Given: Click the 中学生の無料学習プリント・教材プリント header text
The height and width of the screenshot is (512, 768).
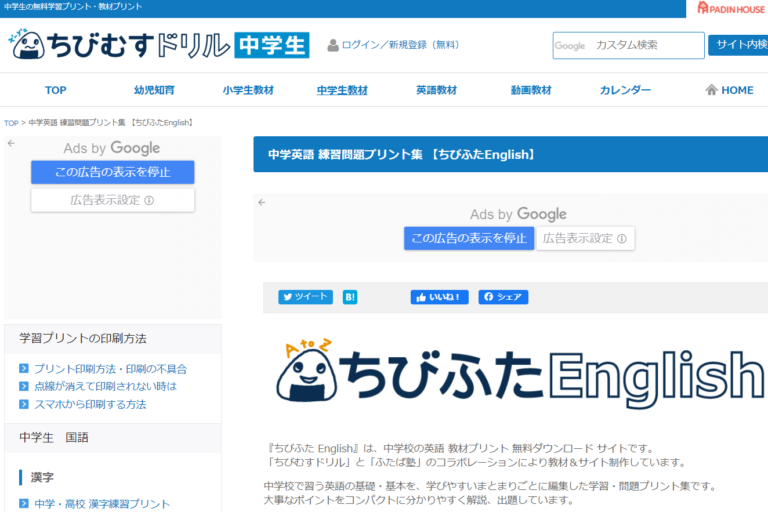Looking at the screenshot, I should [73, 7].
